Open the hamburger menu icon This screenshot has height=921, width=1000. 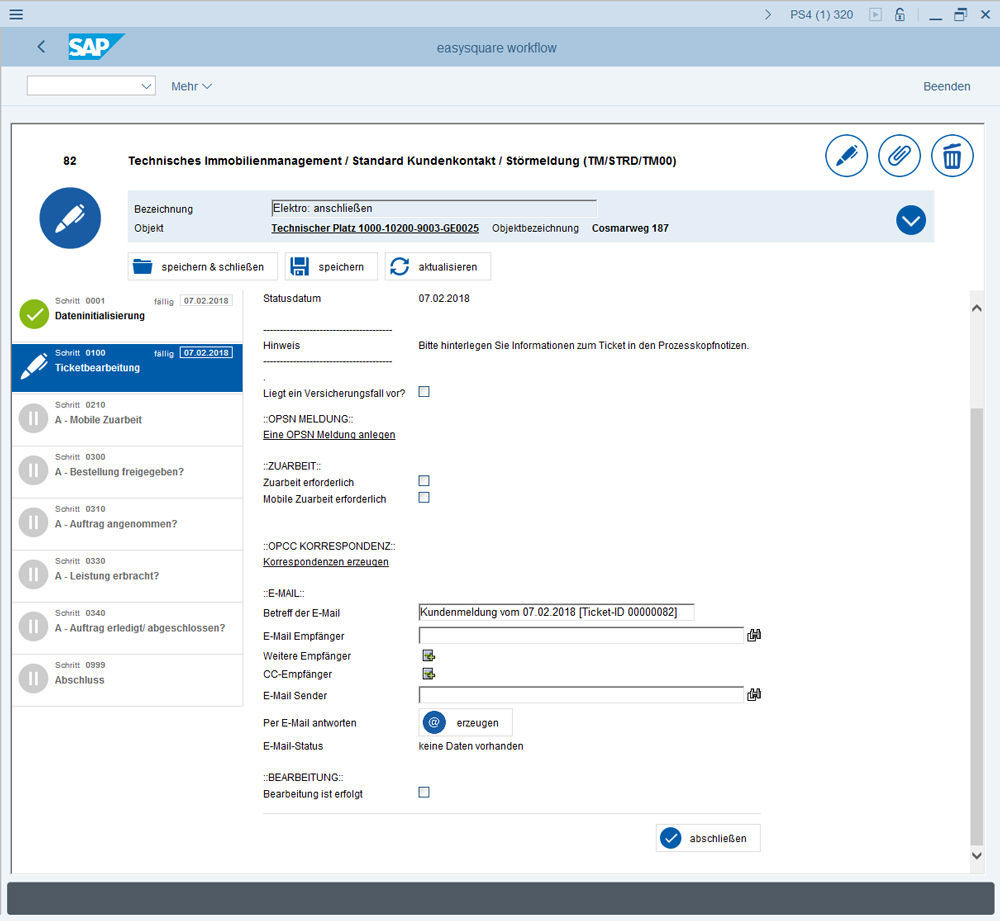click(16, 14)
